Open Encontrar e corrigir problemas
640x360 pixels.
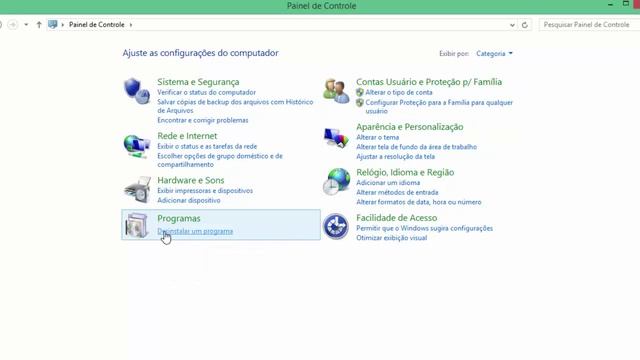pos(203,120)
